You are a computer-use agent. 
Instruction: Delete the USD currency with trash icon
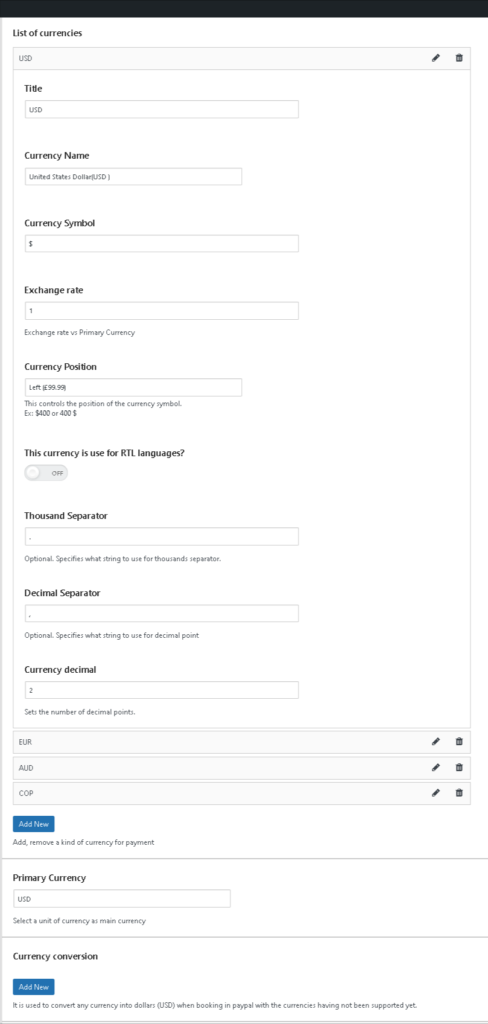click(x=459, y=58)
